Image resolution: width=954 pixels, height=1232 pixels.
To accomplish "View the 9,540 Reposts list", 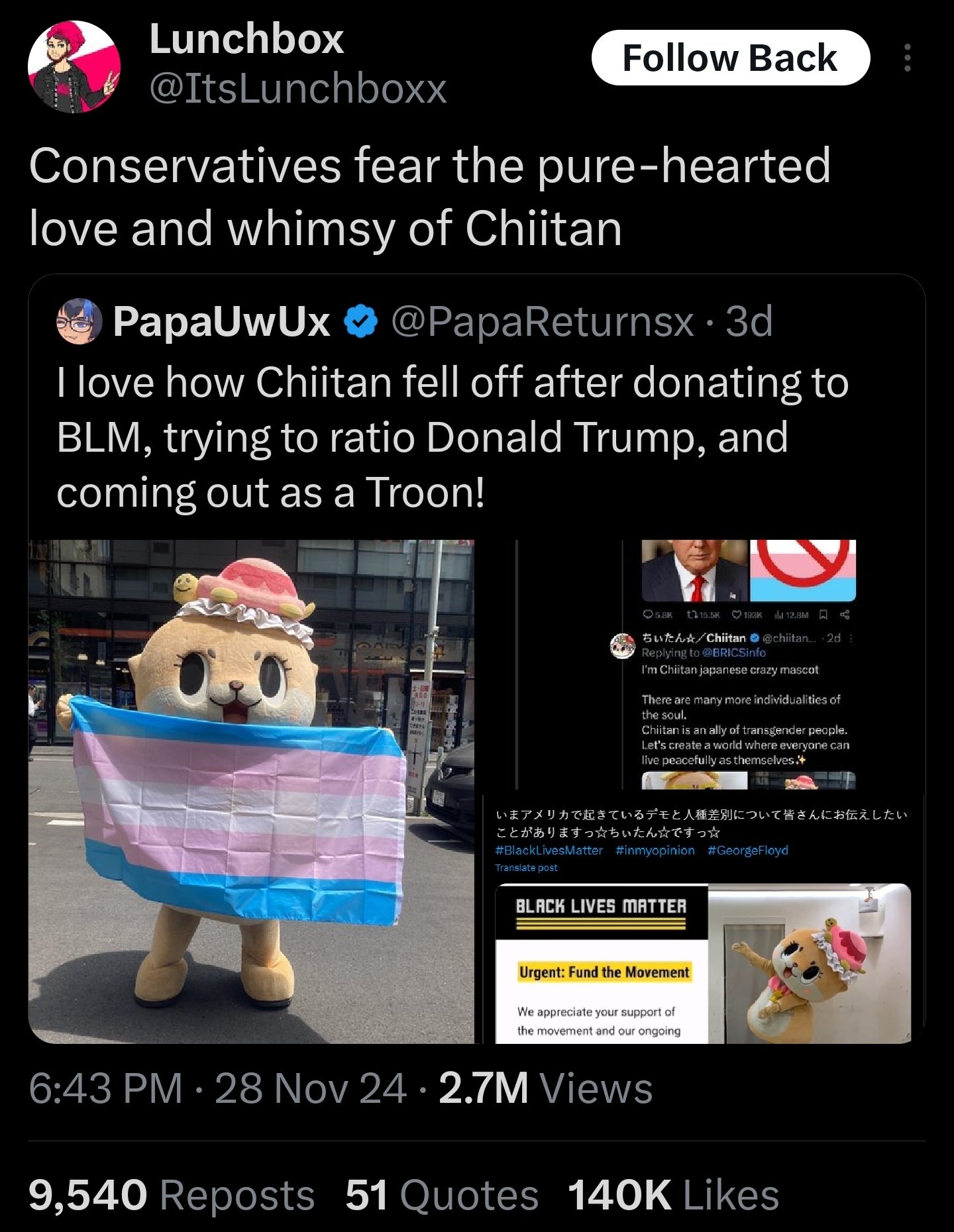I will click(171, 1196).
